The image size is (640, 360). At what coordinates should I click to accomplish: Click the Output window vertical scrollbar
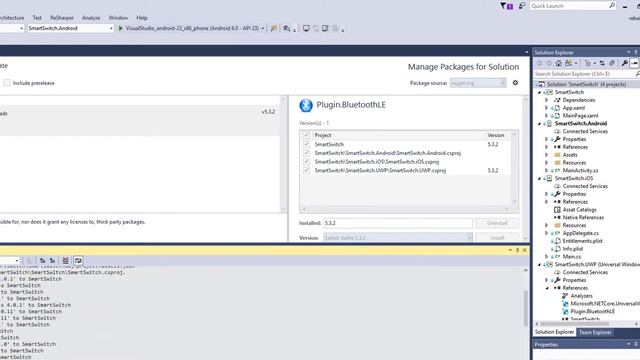point(526,308)
